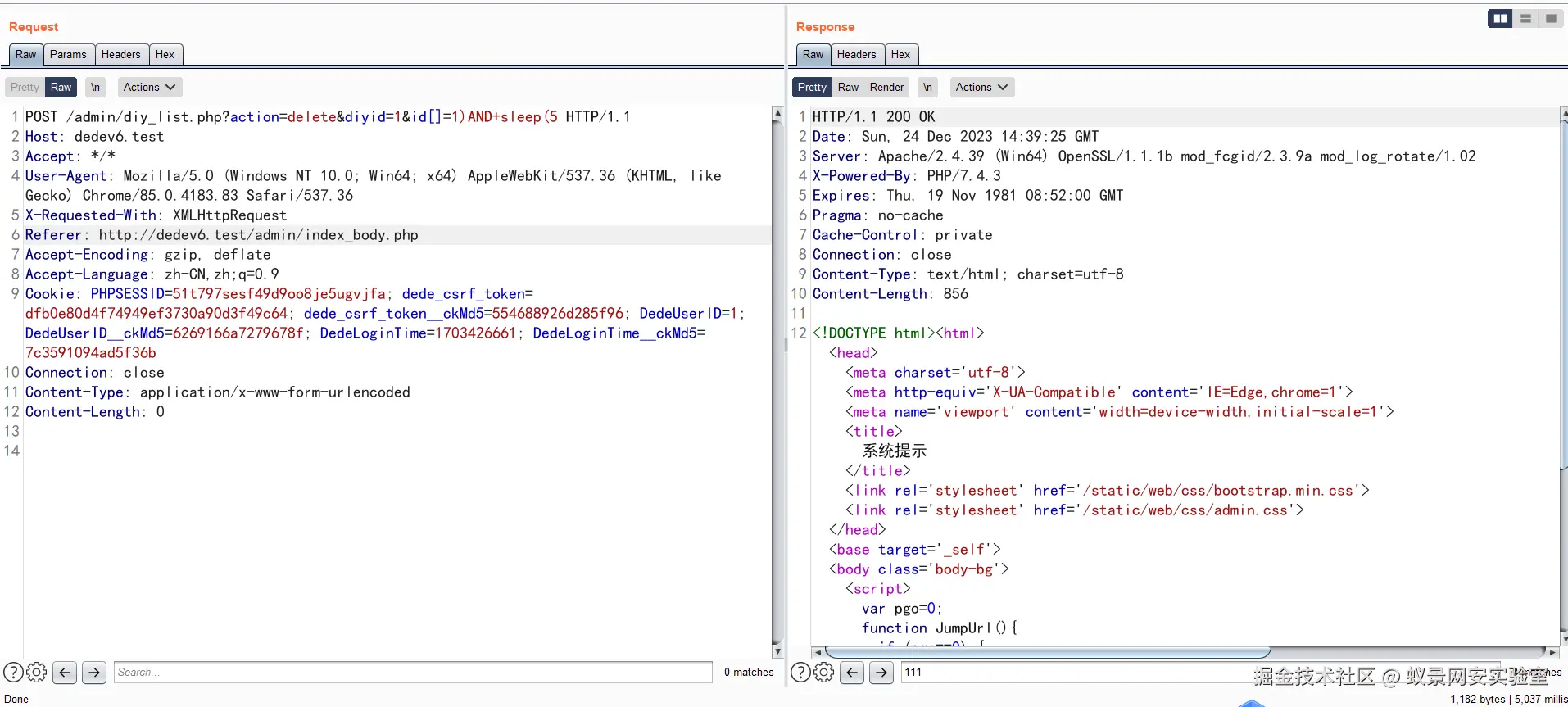Open the Response Hex tab
1568x707 pixels.
coord(901,54)
